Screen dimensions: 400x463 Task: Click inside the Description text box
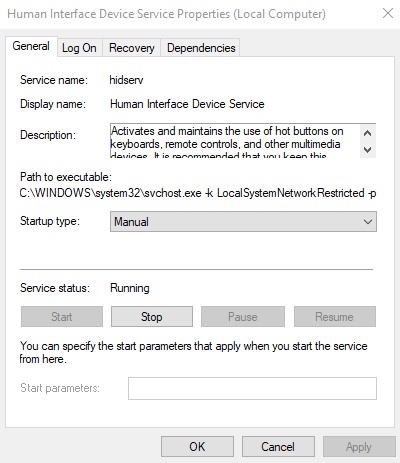pos(235,140)
